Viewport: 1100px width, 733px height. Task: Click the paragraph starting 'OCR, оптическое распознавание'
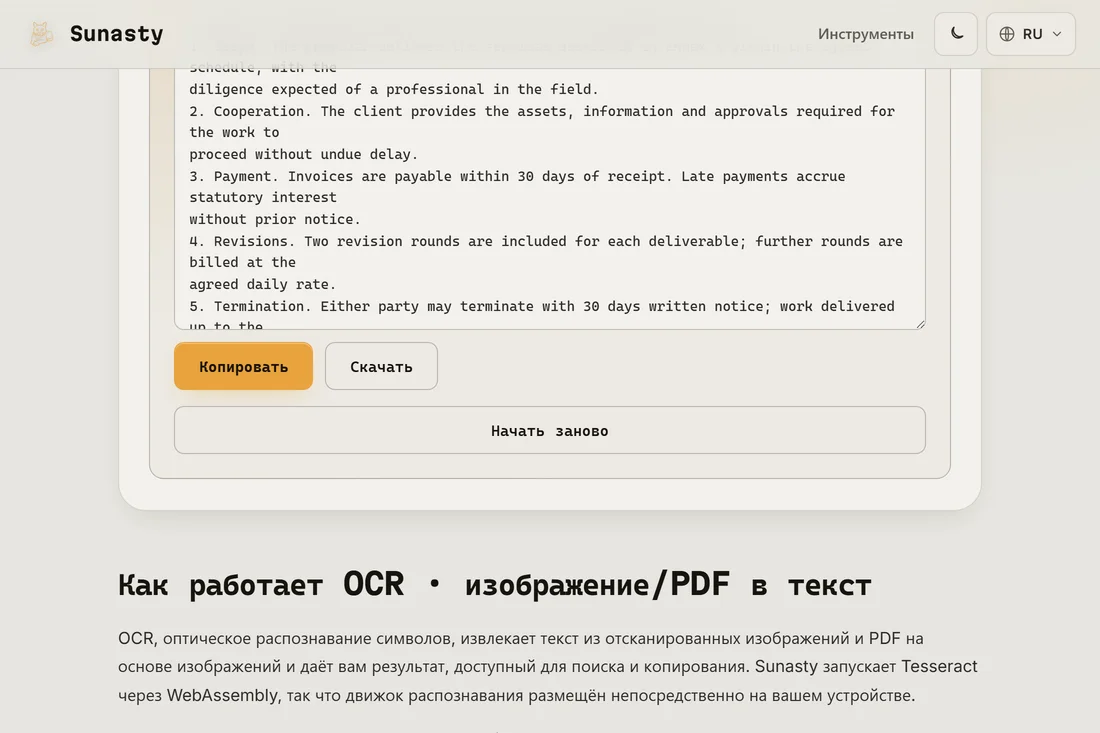pos(548,666)
